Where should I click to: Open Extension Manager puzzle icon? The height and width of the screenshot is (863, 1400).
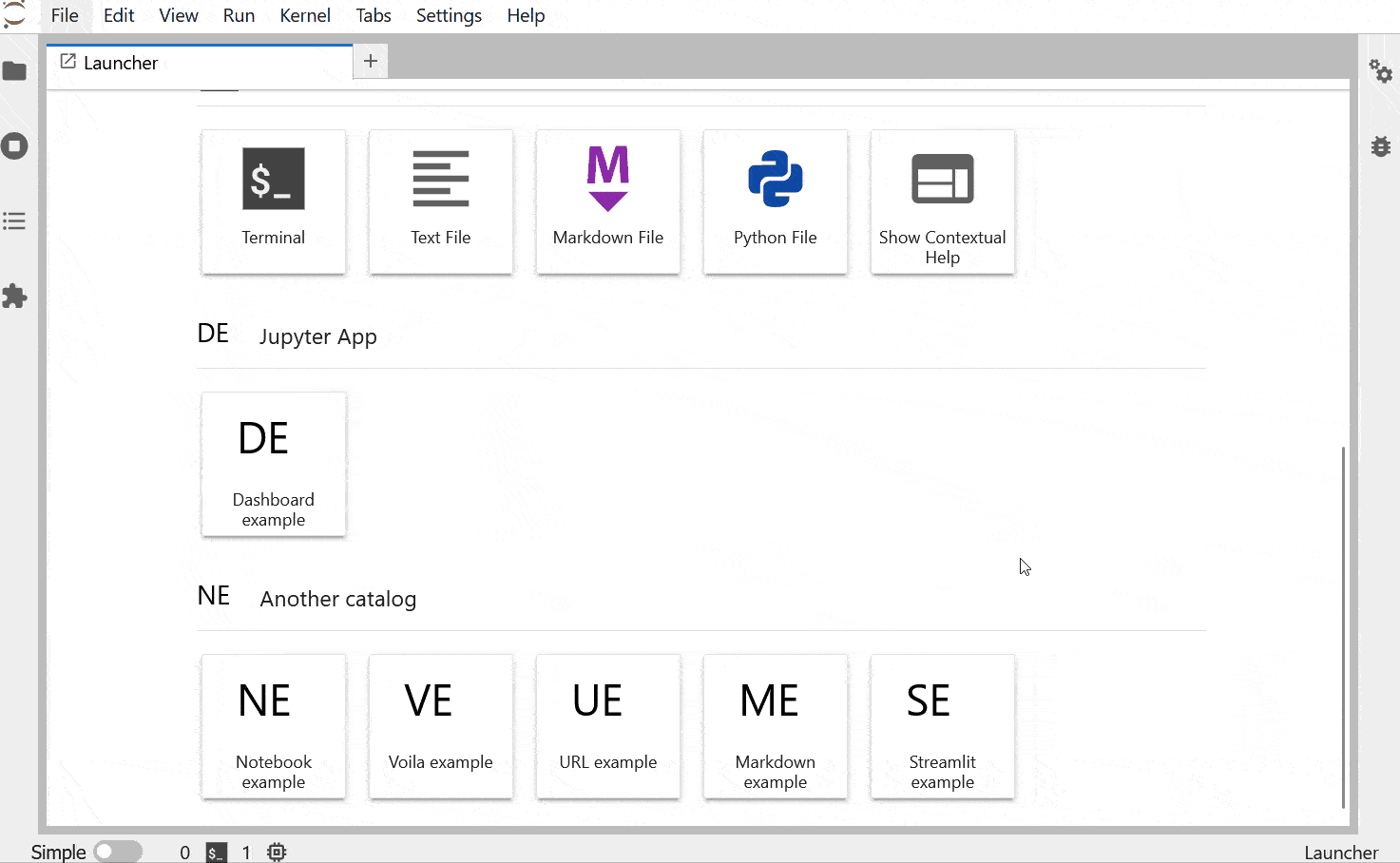click(x=14, y=297)
